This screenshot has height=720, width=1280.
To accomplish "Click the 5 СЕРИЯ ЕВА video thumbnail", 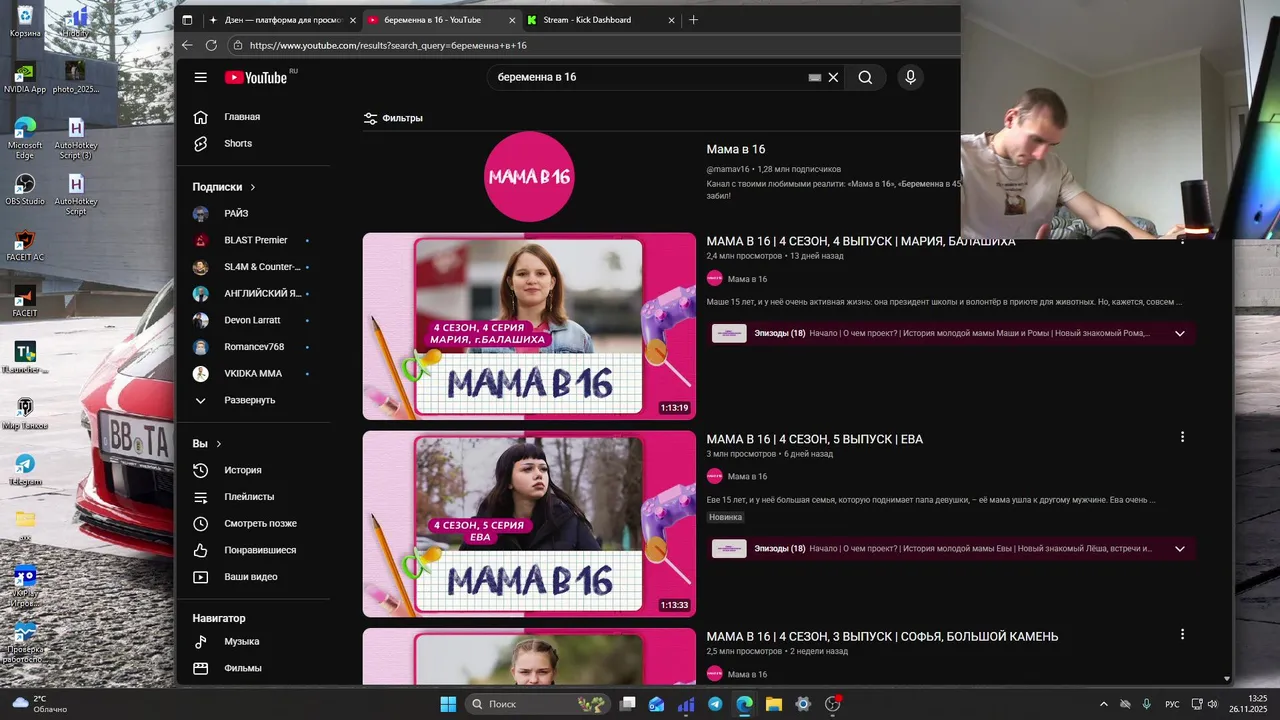I will pos(529,524).
